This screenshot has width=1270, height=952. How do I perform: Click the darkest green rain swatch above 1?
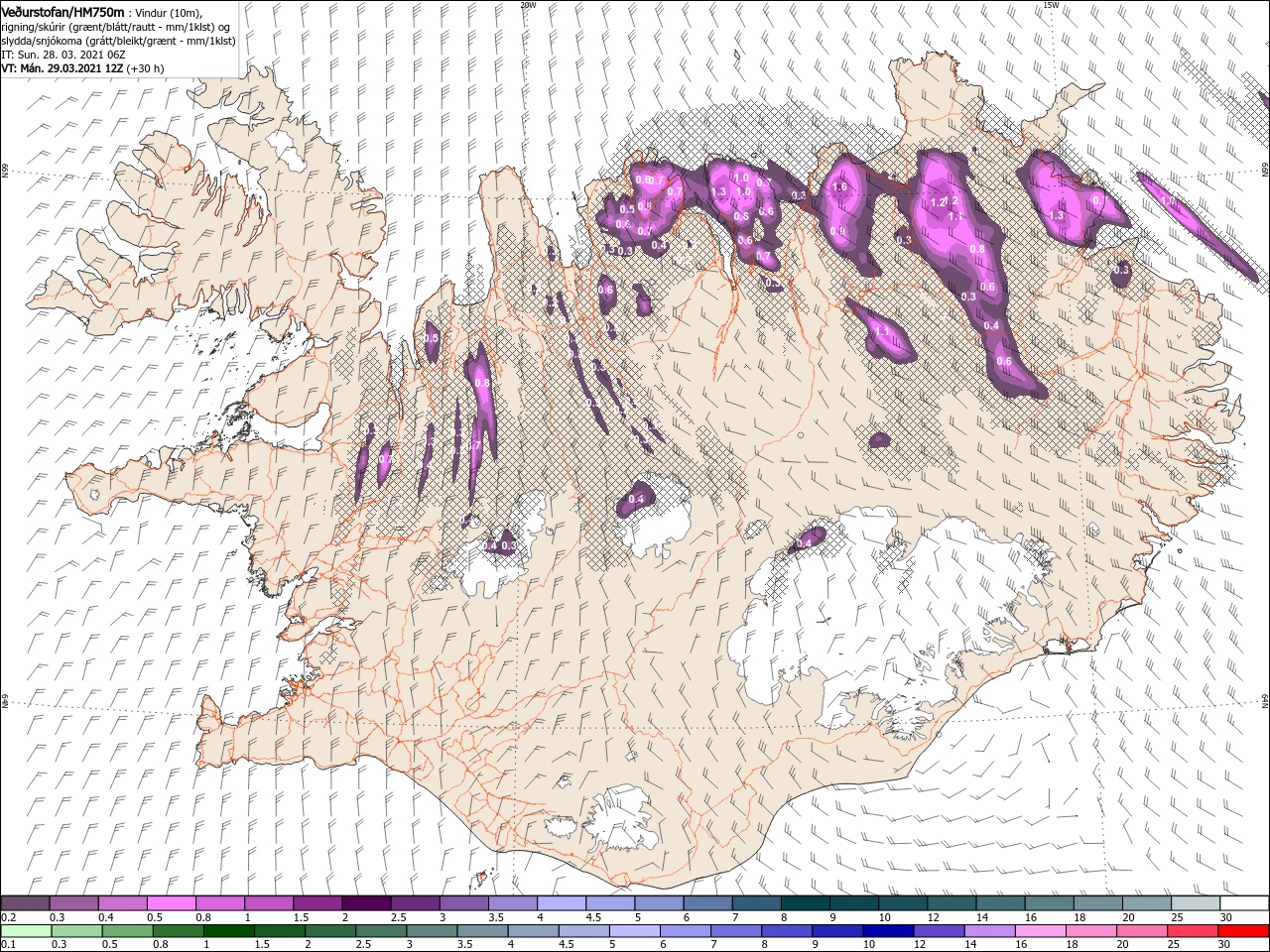coord(228,931)
